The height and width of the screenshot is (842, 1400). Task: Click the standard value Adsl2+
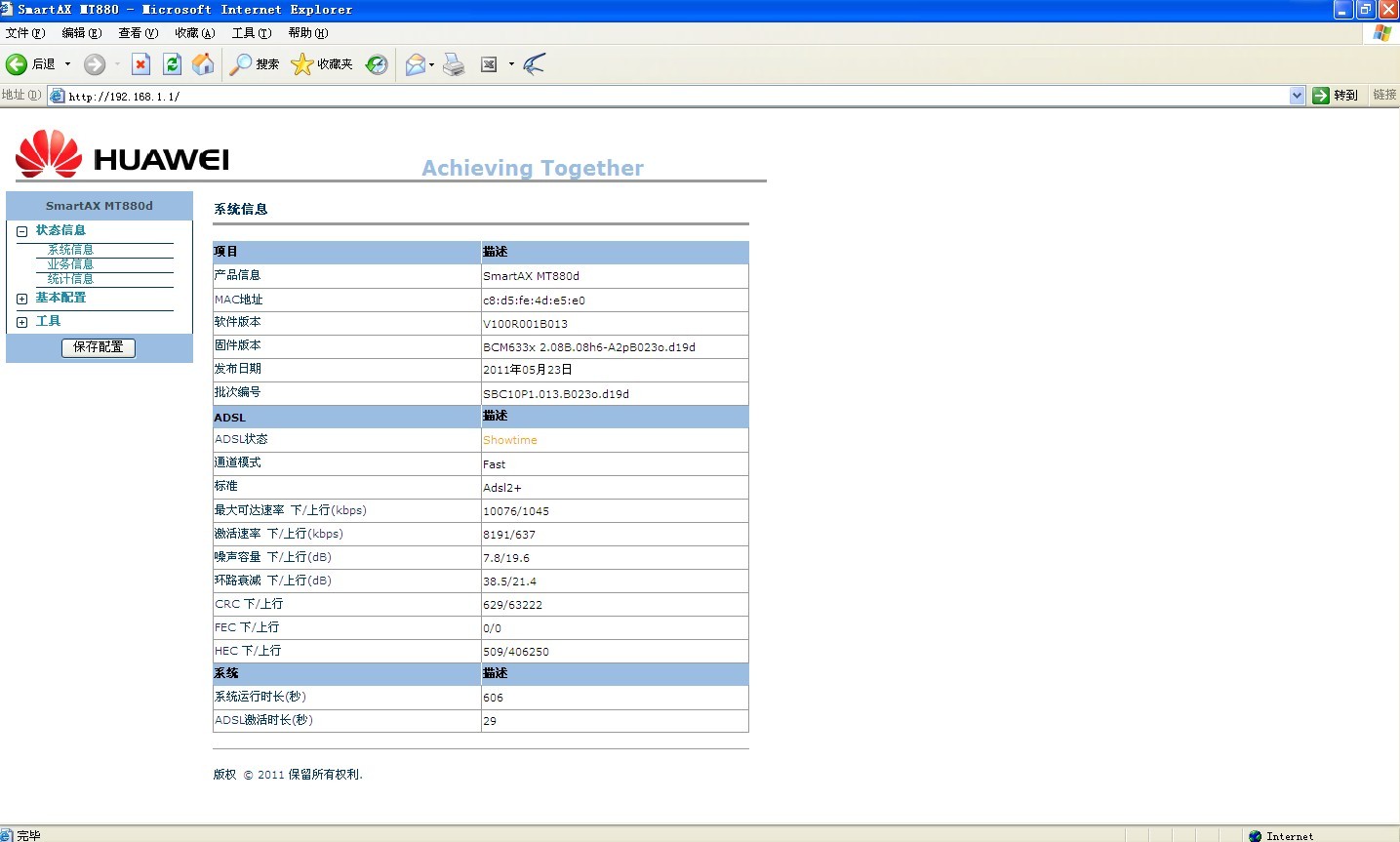click(502, 488)
